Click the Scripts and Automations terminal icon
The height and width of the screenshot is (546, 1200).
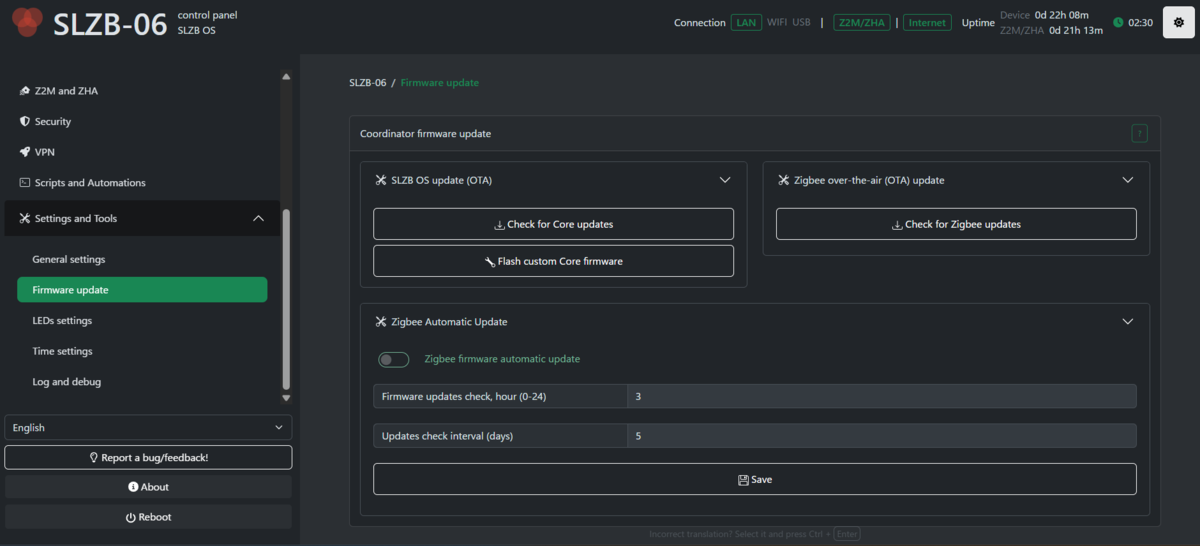click(x=25, y=183)
